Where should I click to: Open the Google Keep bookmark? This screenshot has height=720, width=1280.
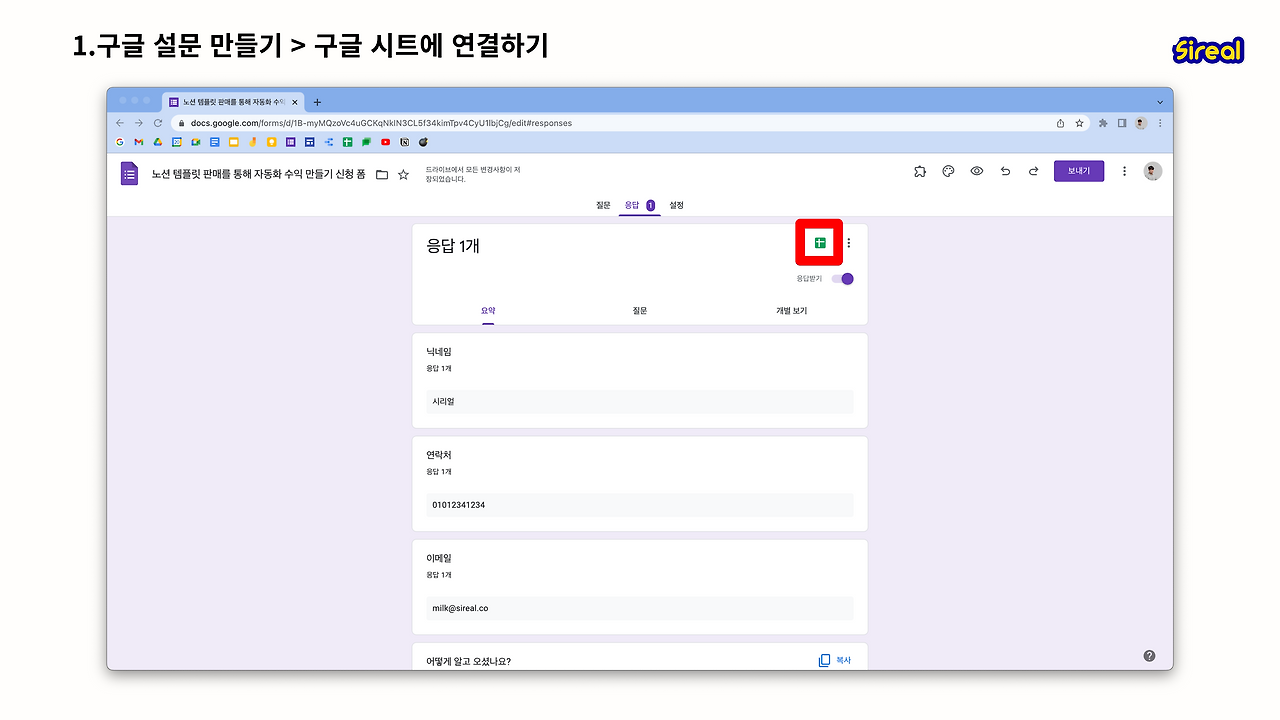coord(272,142)
